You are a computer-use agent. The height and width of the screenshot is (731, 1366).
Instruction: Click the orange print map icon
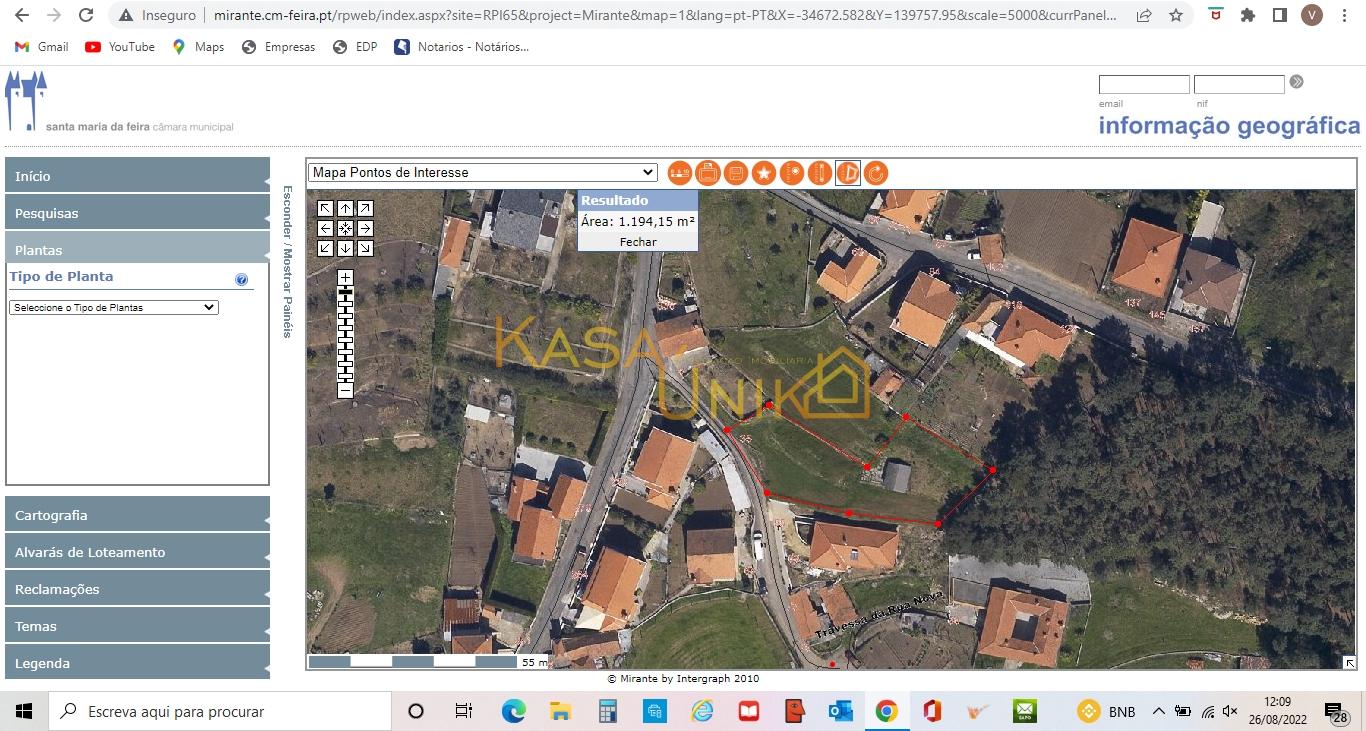click(x=708, y=173)
